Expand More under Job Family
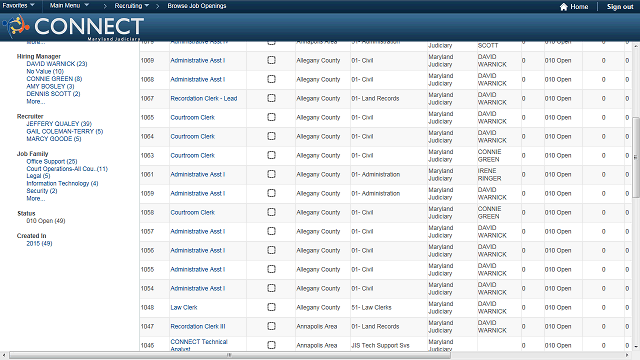Image resolution: width=640 pixels, height=360 pixels. (36, 198)
